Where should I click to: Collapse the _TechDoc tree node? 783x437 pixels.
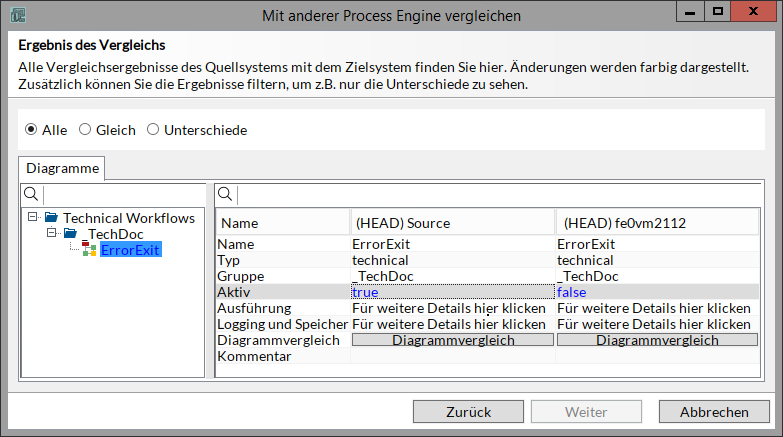coord(51,233)
